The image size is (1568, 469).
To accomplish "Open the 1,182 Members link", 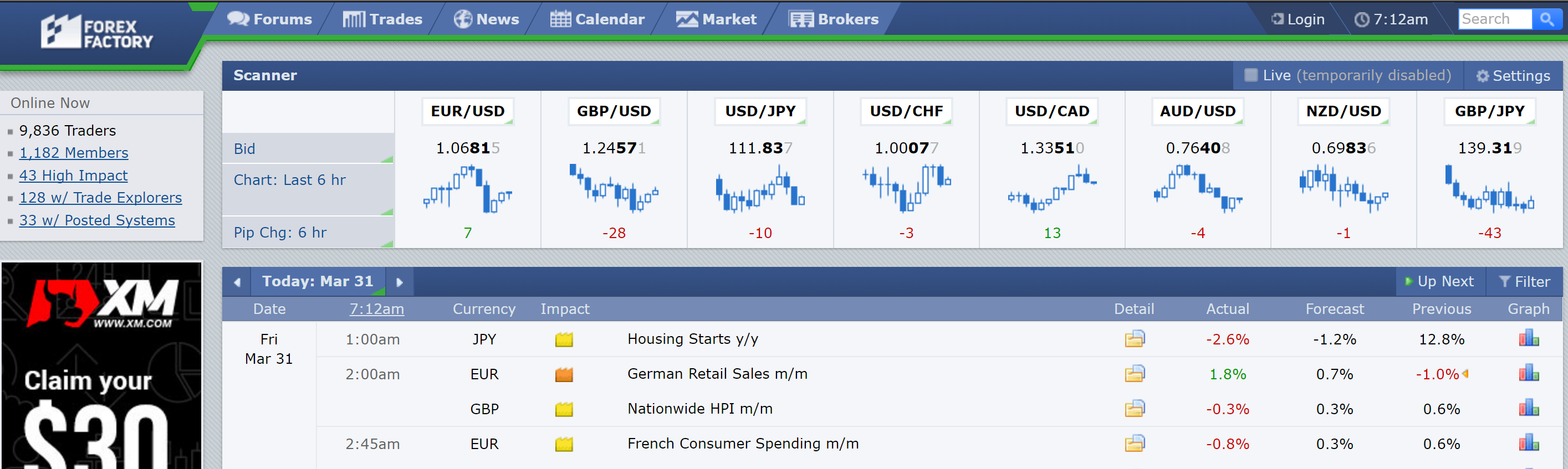I will click(x=74, y=153).
